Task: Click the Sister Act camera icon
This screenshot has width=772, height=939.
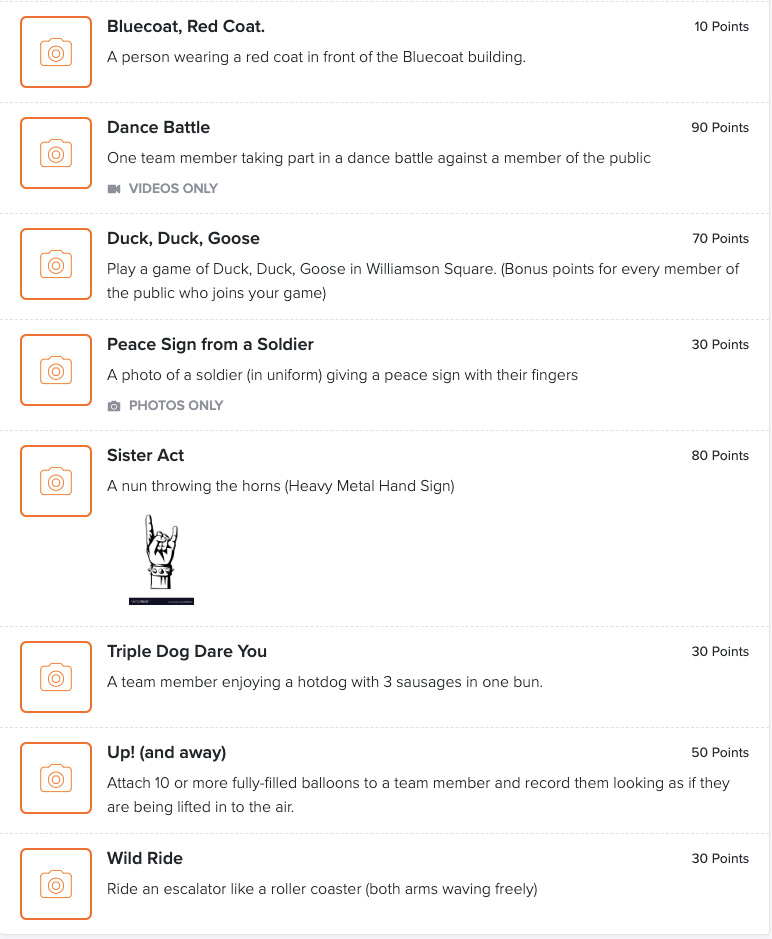Action: point(55,480)
